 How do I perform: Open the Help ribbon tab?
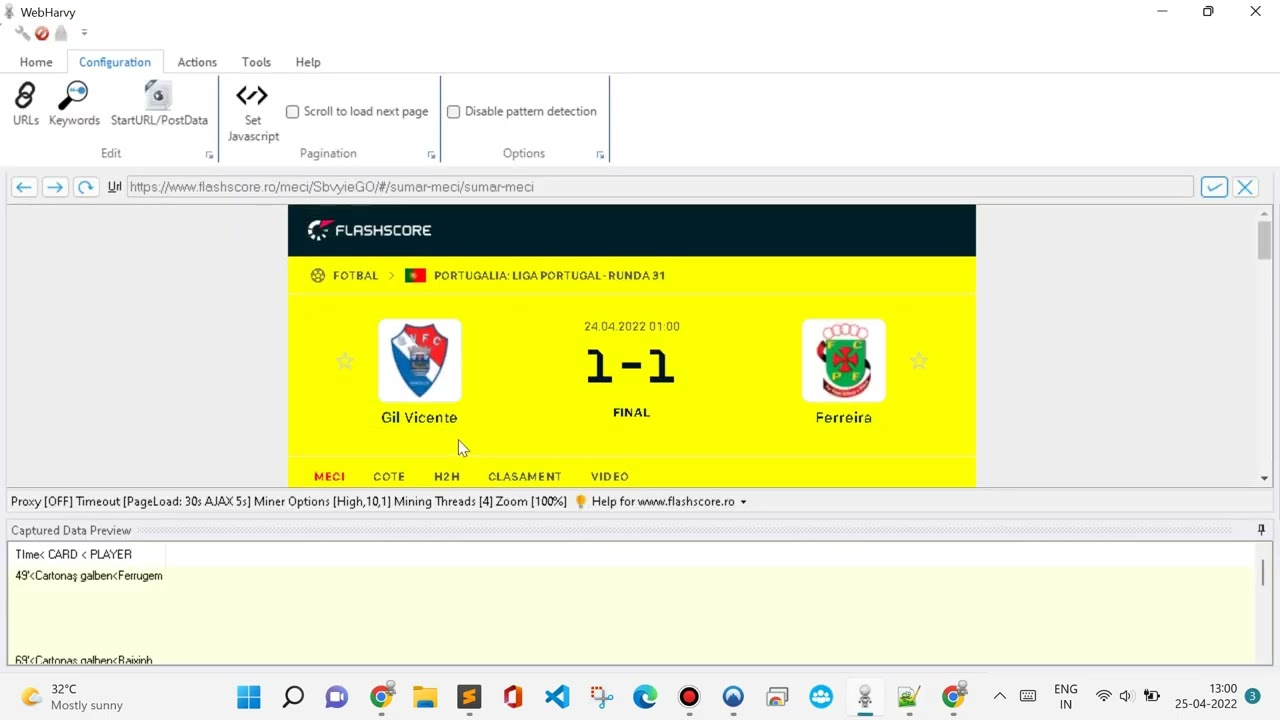(308, 62)
